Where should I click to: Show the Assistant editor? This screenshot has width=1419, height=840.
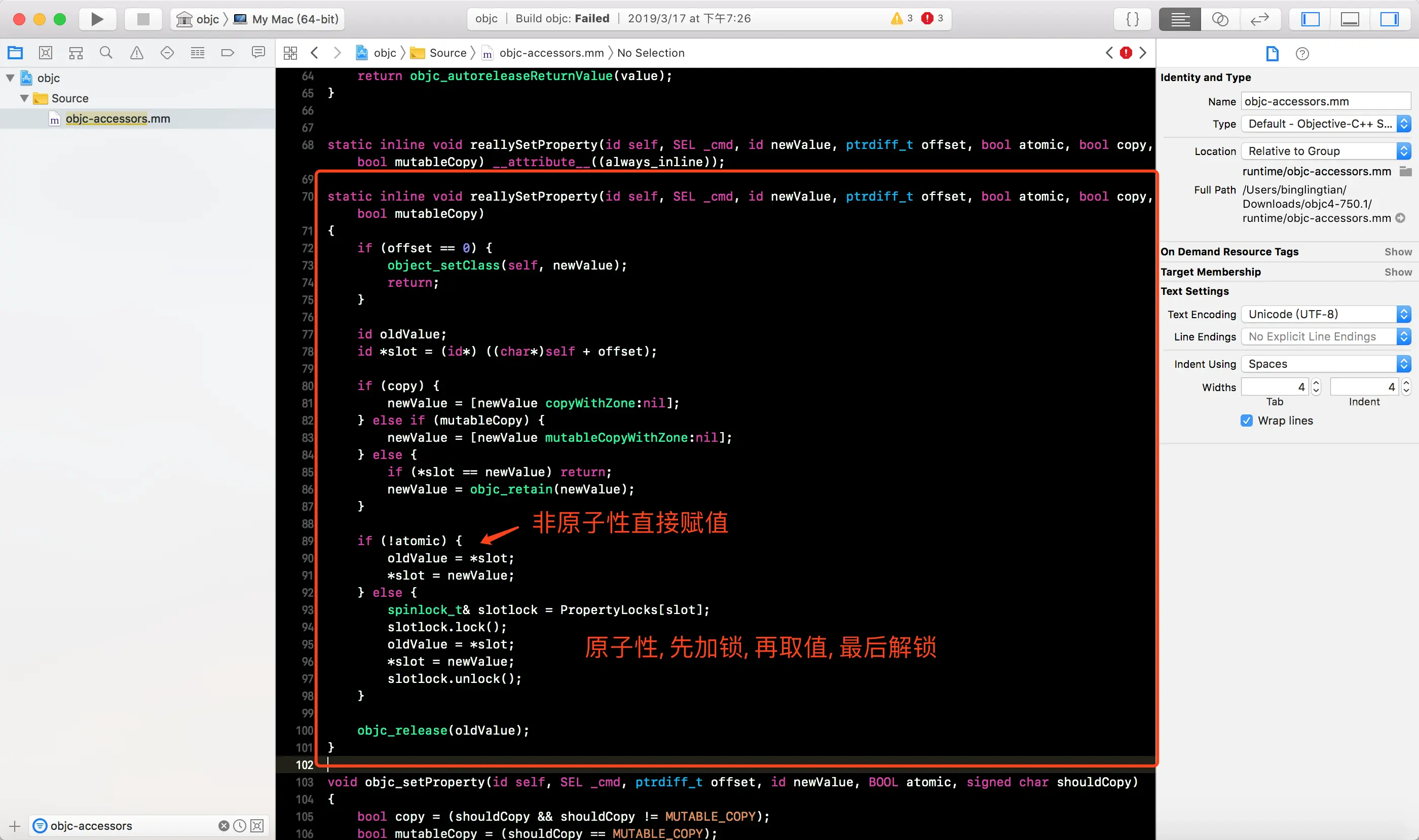tap(1219, 19)
